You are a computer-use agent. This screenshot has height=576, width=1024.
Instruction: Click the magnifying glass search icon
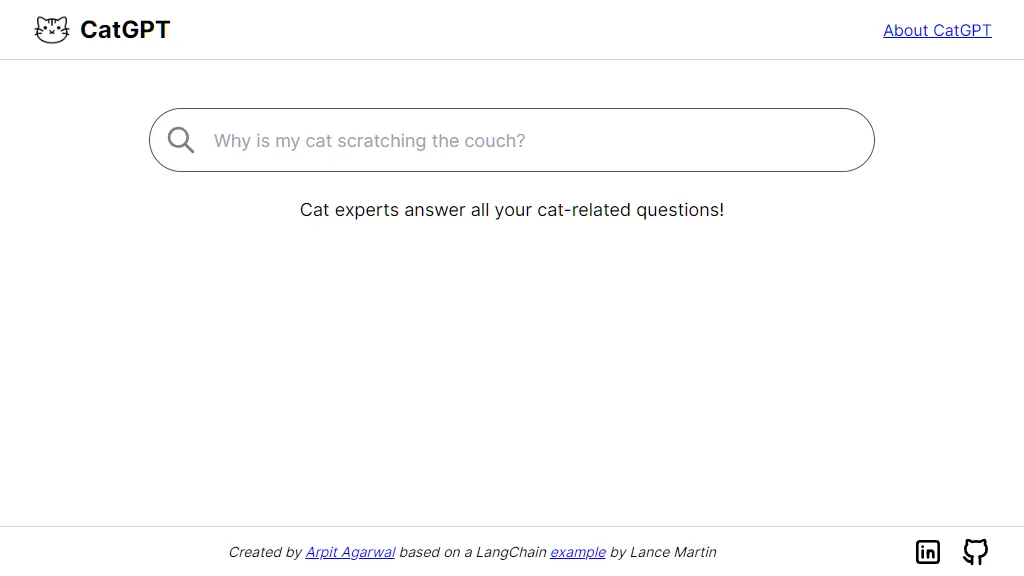(x=181, y=140)
